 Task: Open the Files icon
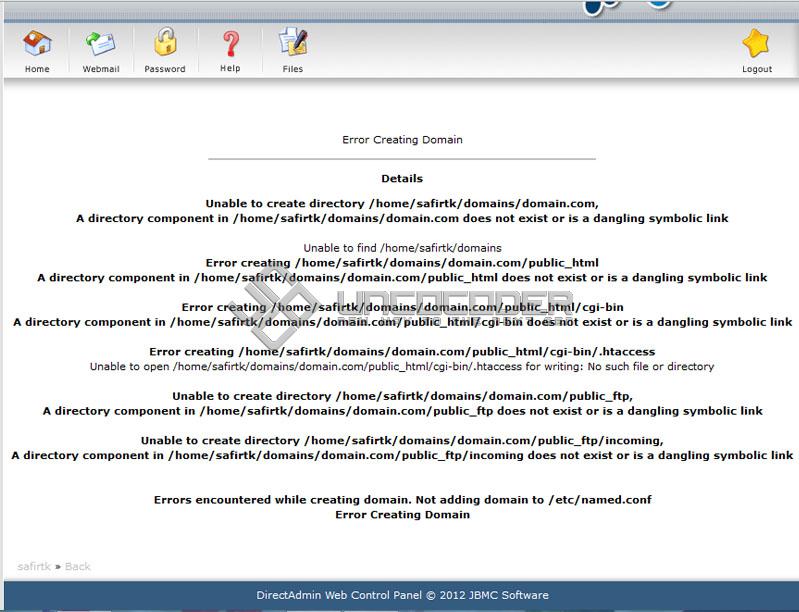pyautogui.click(x=293, y=42)
